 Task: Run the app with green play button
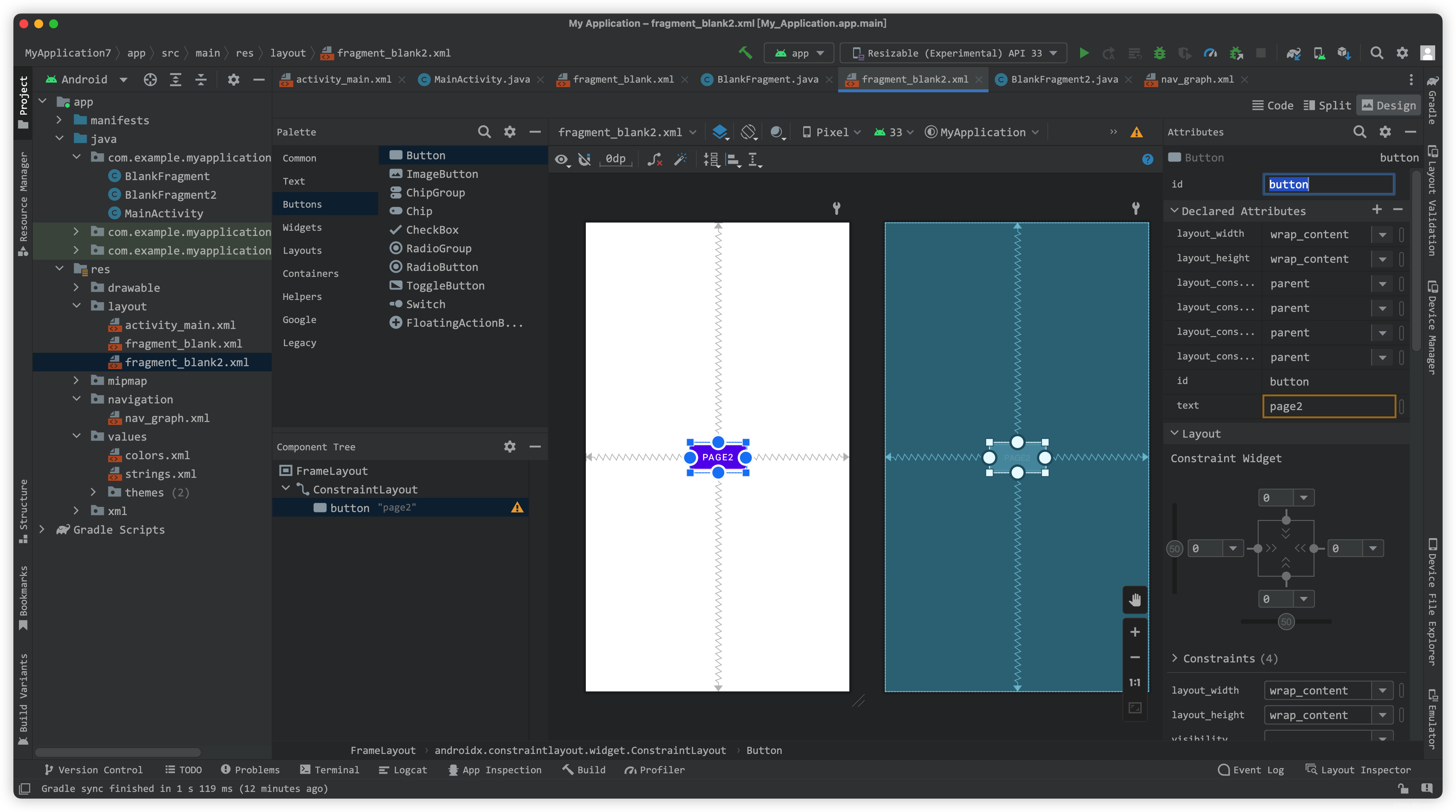tap(1084, 52)
